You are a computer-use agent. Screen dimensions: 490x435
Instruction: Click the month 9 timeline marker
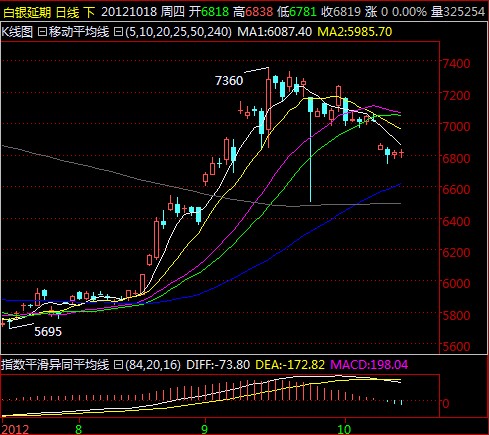pyautogui.click(x=204, y=429)
